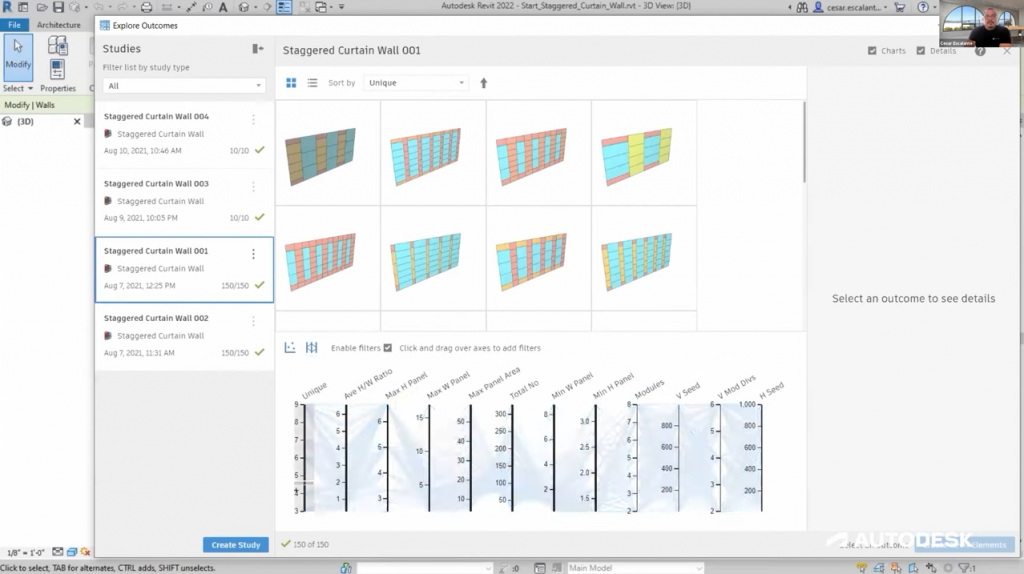Click 'Aug 7, 2021, 12:25 PM' date text
The image size is (1024, 574).
139,285
